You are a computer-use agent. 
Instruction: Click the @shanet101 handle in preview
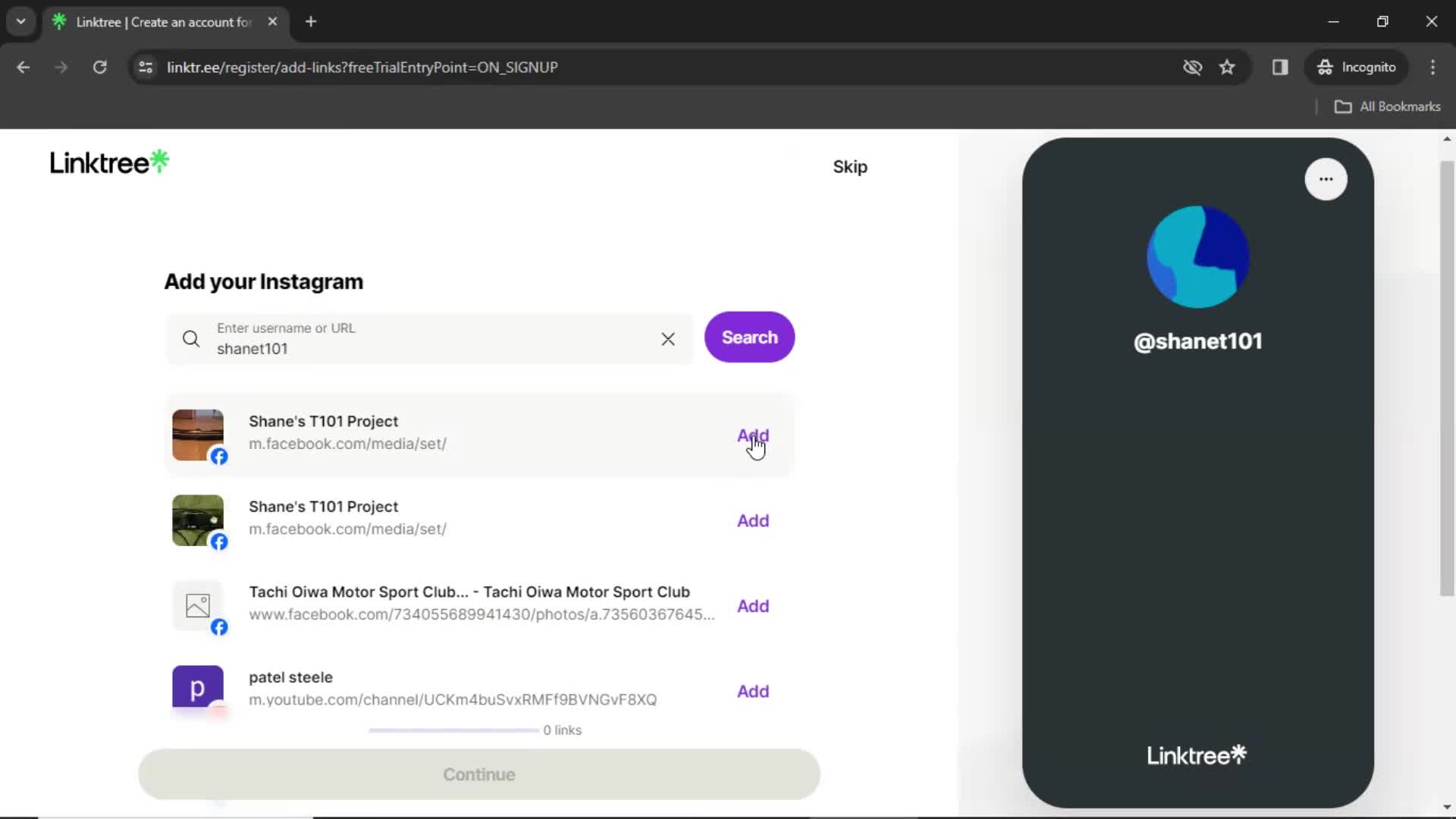1197,341
